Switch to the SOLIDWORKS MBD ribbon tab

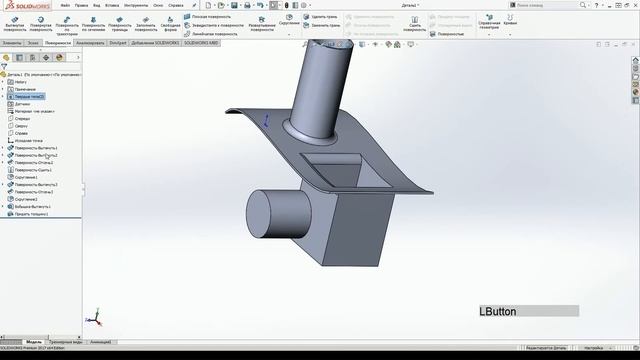coord(201,43)
